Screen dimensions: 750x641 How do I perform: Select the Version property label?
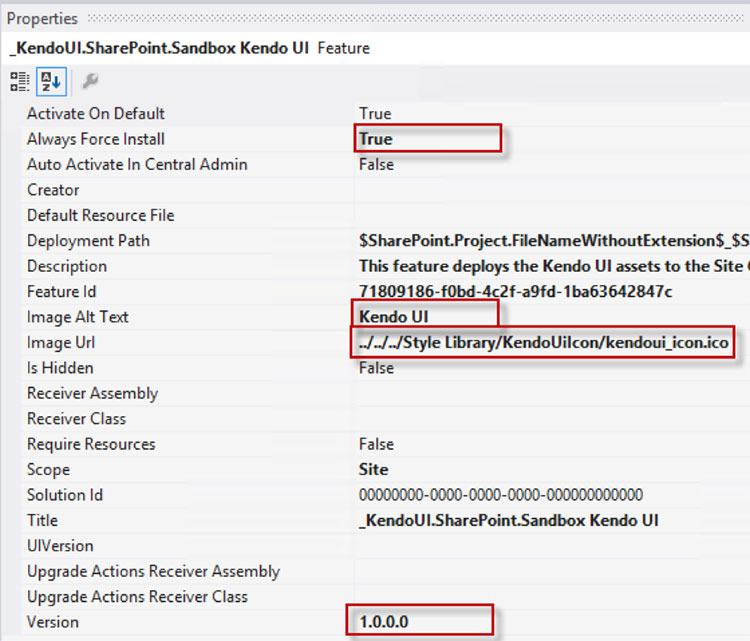pos(53,622)
